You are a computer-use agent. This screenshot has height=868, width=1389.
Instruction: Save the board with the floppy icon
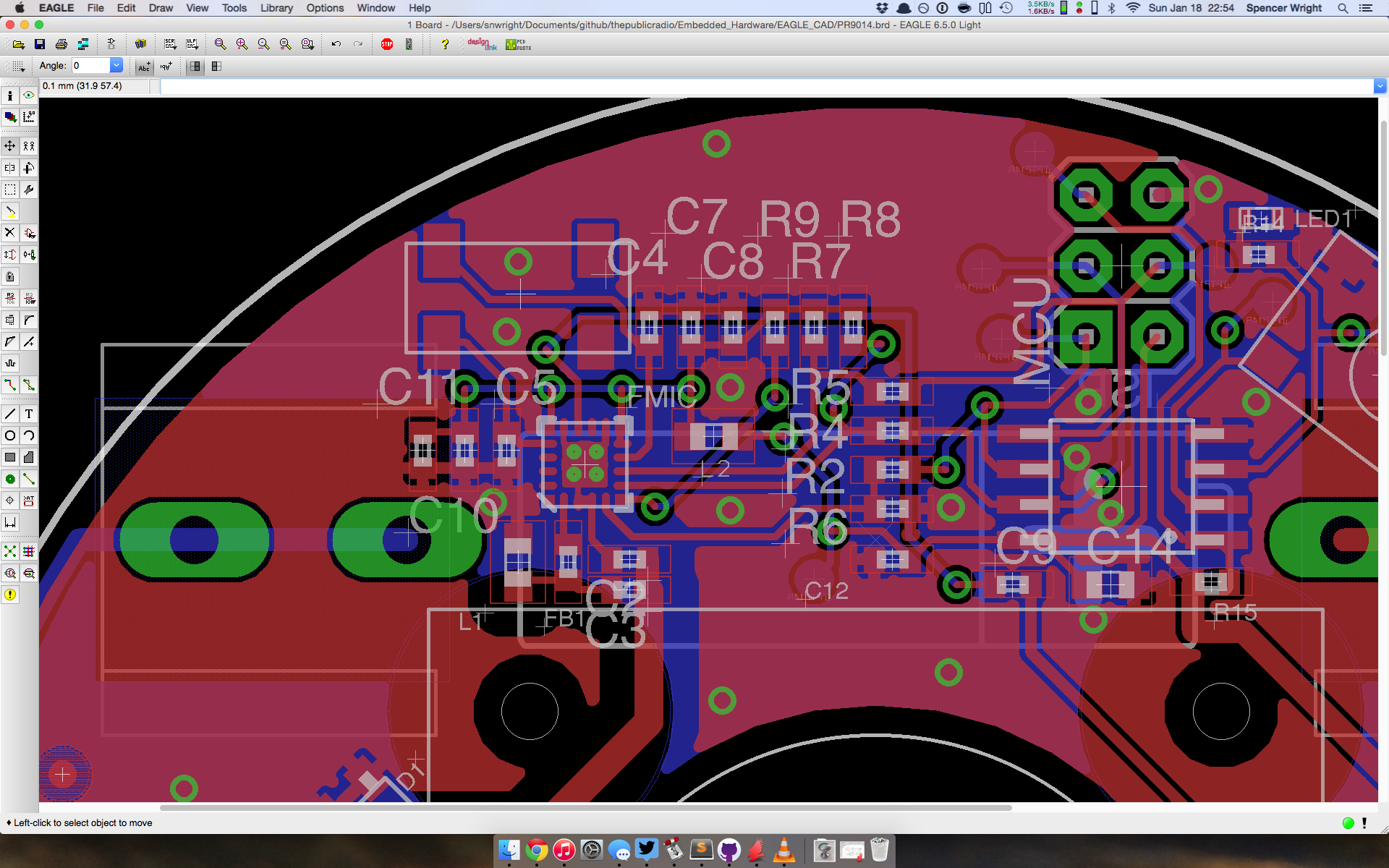pos(40,45)
